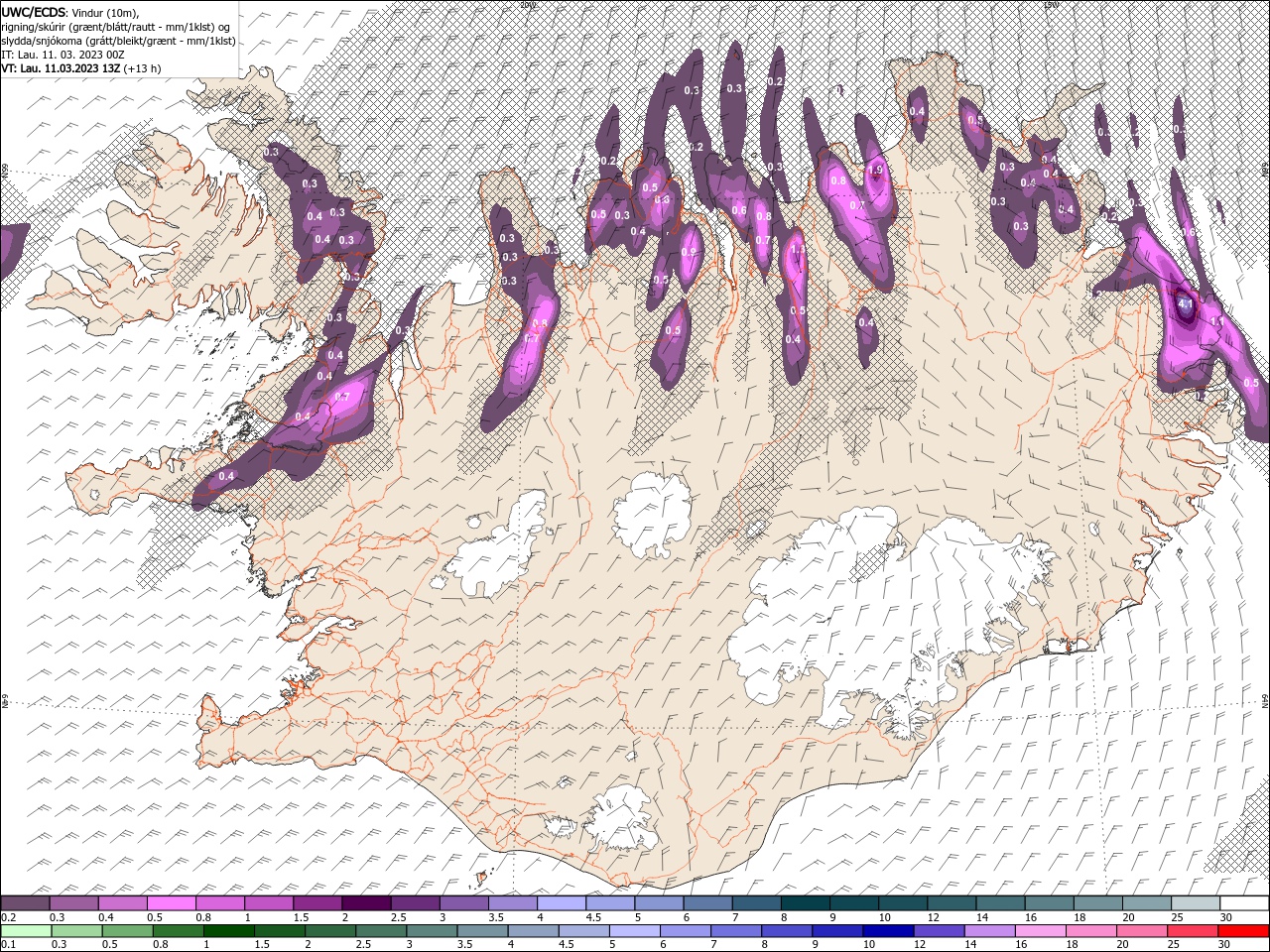Viewport: 1270px width, 952px height.
Task: Select the 25 rain-scale swatch
Action: (1191, 931)
